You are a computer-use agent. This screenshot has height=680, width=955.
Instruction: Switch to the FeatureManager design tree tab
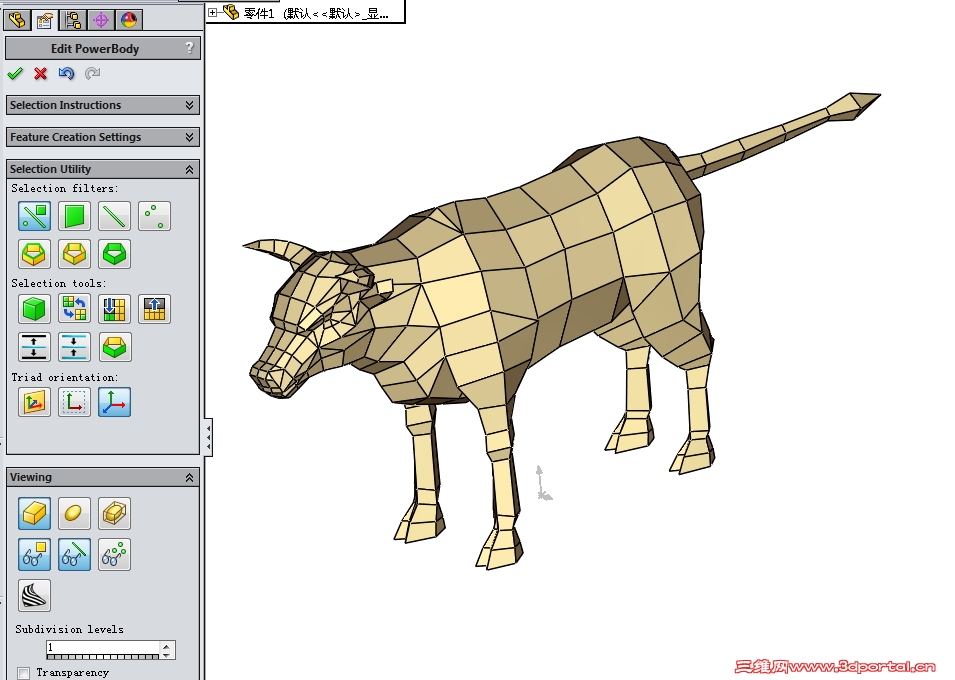pos(17,19)
